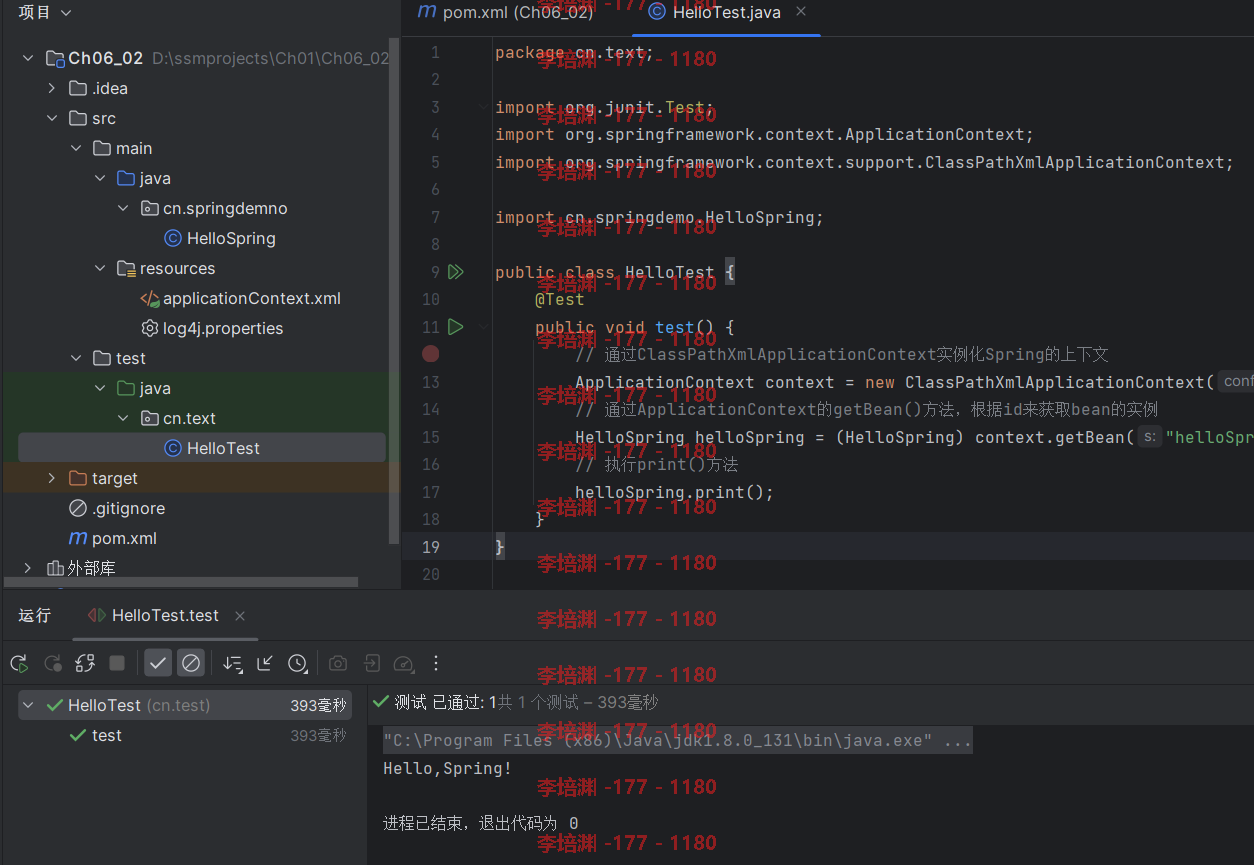This screenshot has height=865, width=1254.
Task: Run HelloTest class from gutter icon on line 9
Action: click(456, 272)
